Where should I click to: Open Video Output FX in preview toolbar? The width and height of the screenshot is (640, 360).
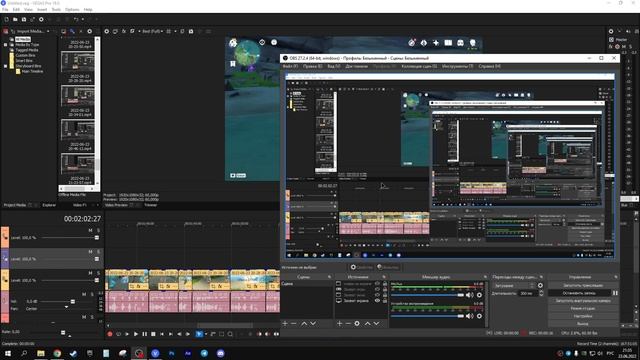124,31
